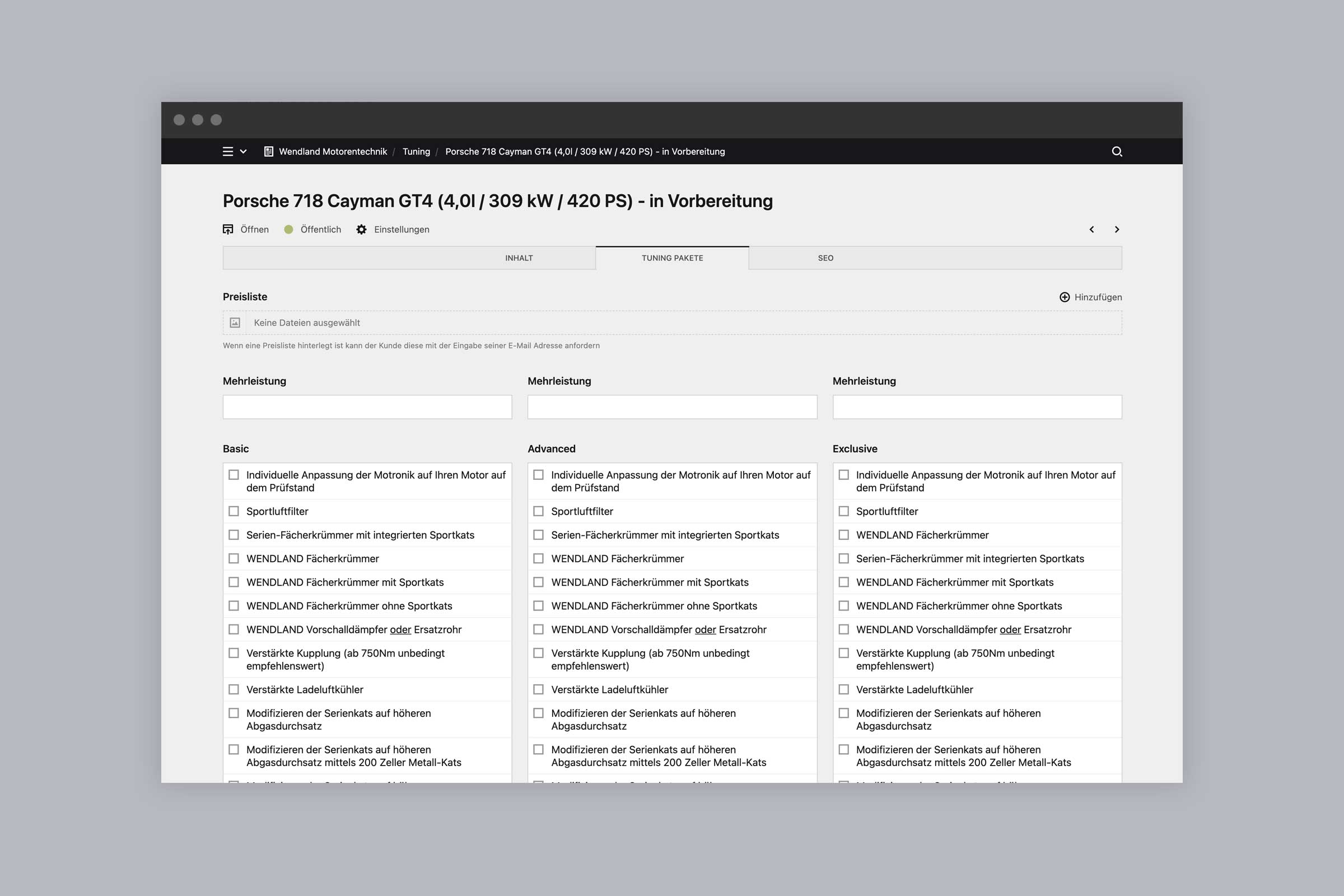Viewport: 1344px width, 896px height.
Task: Select the TUNING PAKETE tab
Action: [x=672, y=258]
